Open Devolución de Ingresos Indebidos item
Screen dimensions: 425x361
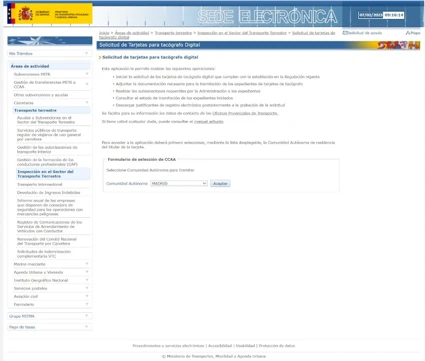(49, 193)
